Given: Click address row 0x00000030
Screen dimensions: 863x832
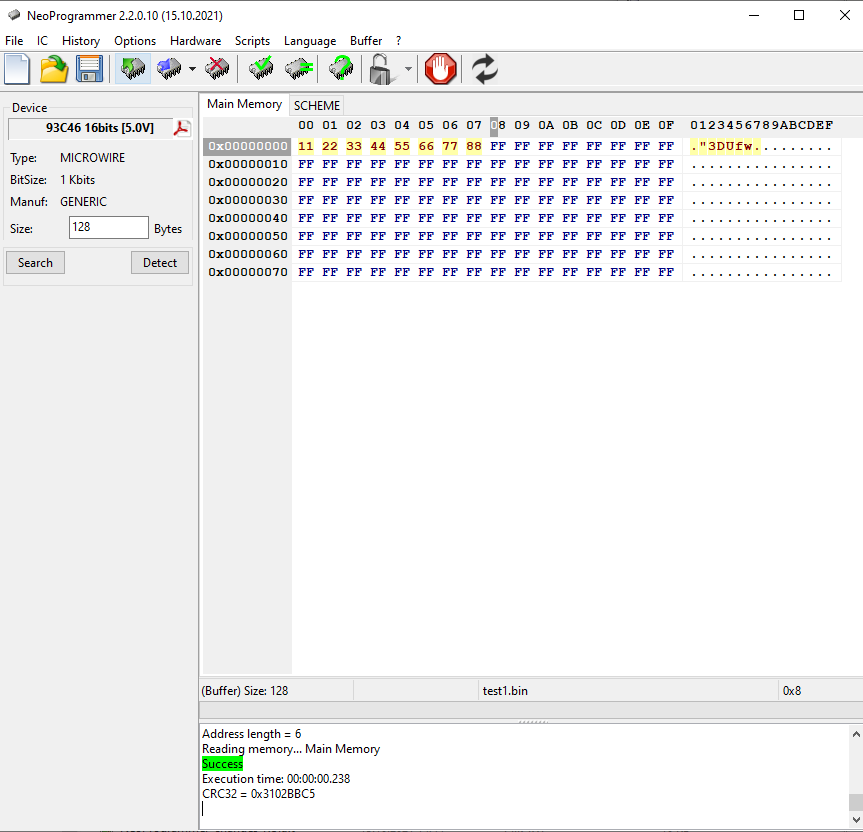Looking at the screenshot, I should 248,200.
